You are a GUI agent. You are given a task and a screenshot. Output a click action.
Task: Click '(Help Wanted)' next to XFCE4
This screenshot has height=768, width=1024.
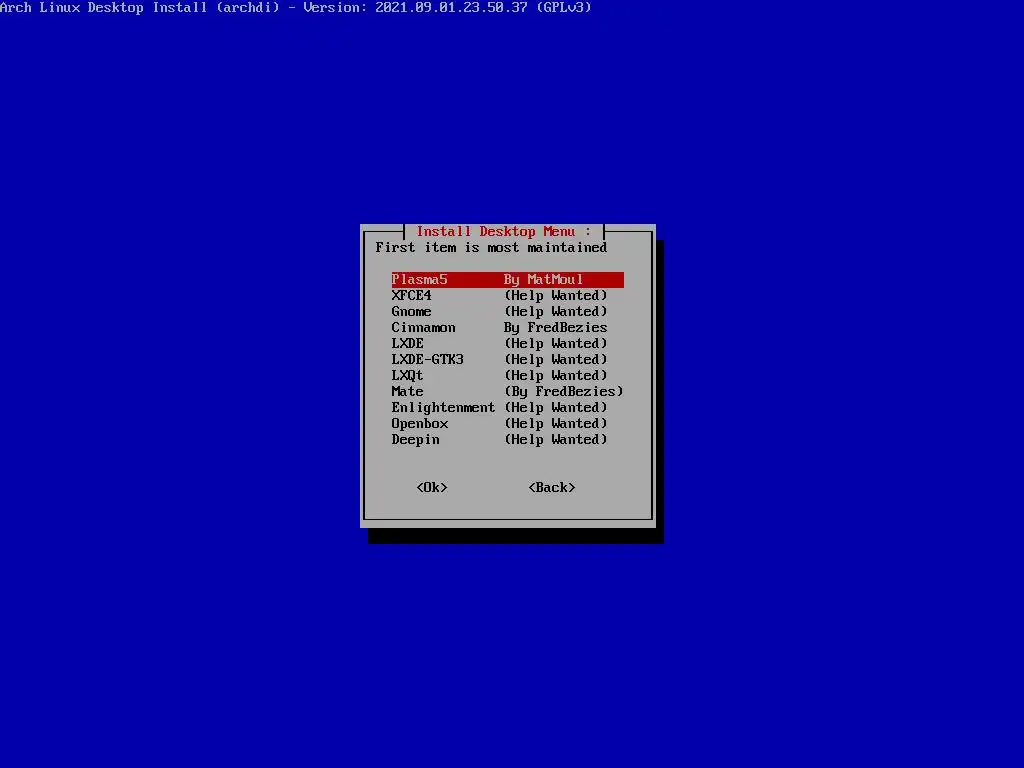point(556,296)
